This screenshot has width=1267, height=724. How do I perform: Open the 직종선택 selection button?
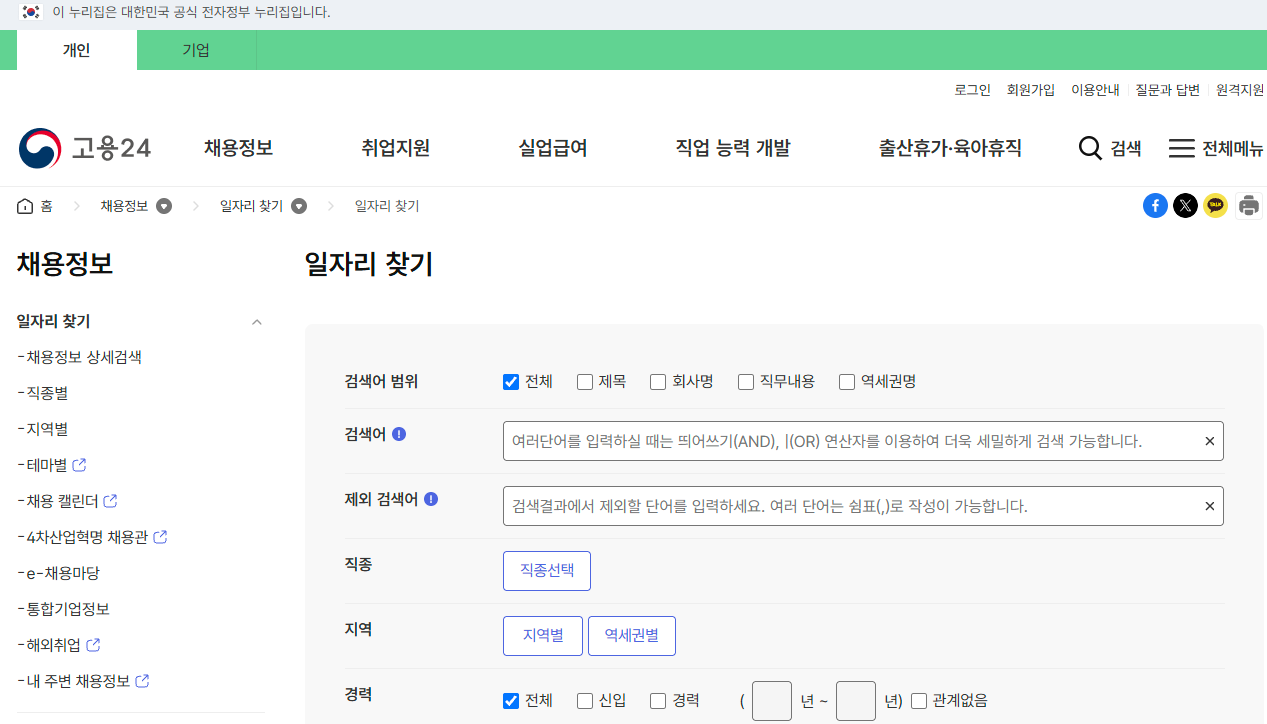[x=547, y=570]
